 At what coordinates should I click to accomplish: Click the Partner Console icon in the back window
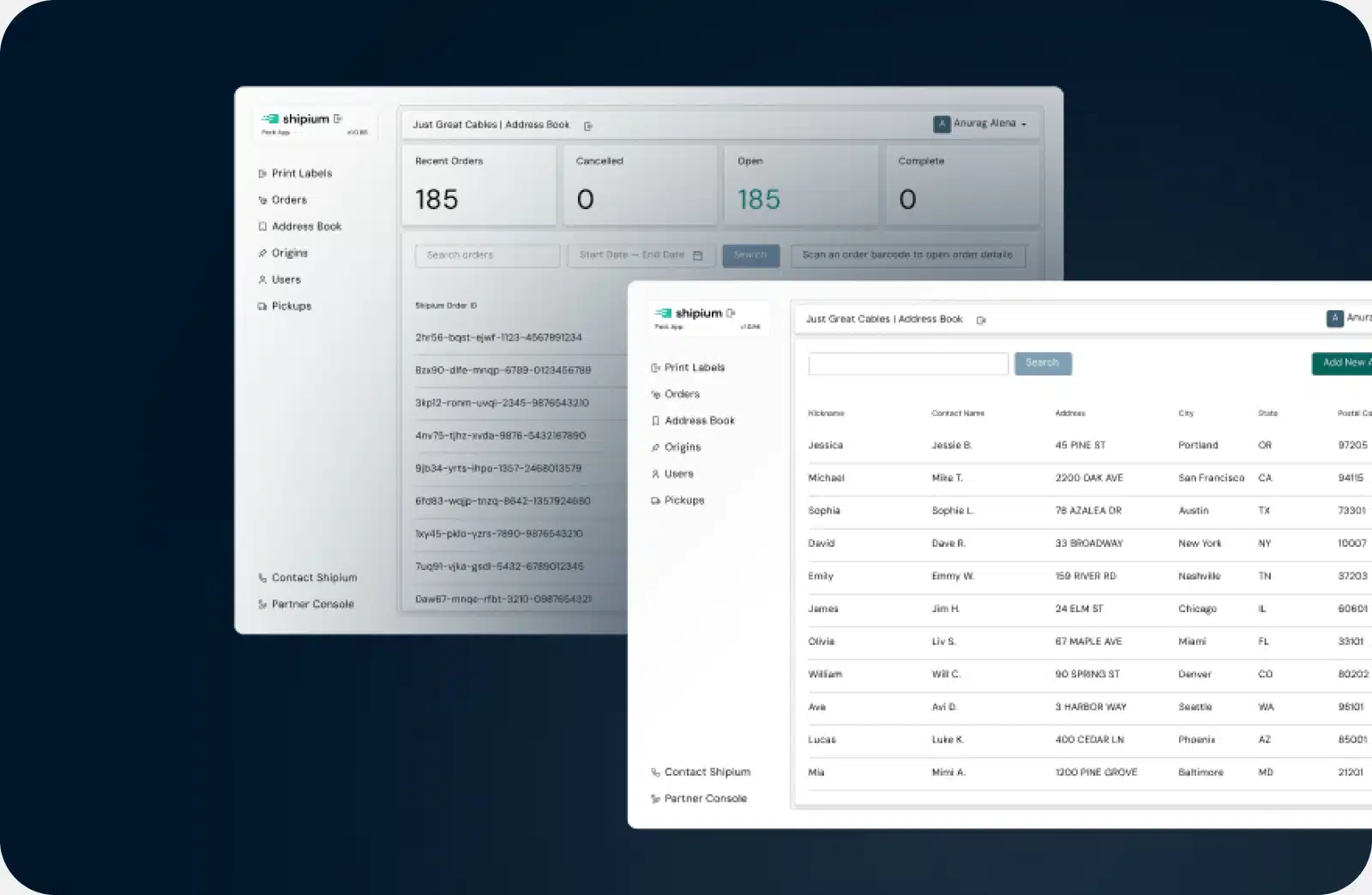click(x=262, y=604)
